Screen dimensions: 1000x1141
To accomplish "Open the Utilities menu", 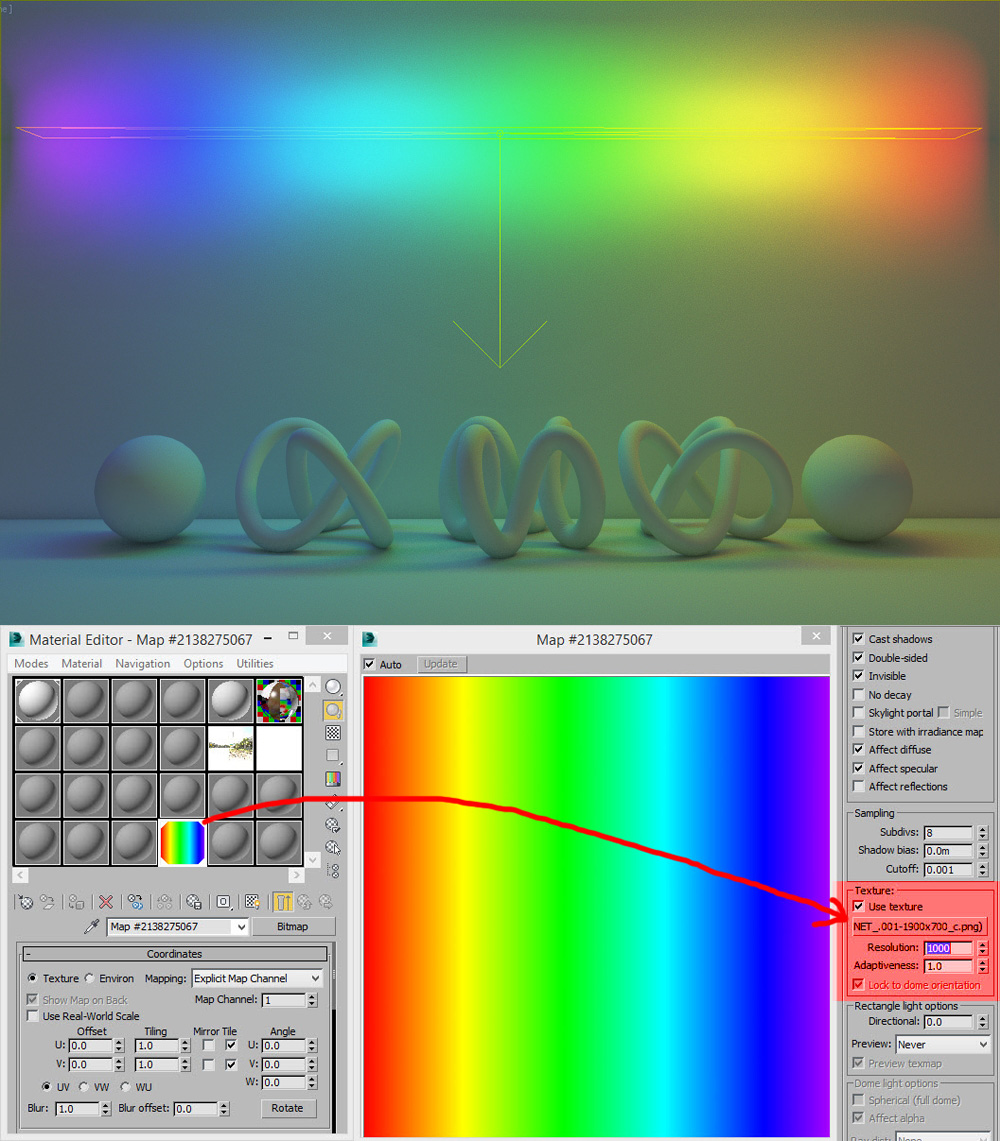I will tap(255, 664).
